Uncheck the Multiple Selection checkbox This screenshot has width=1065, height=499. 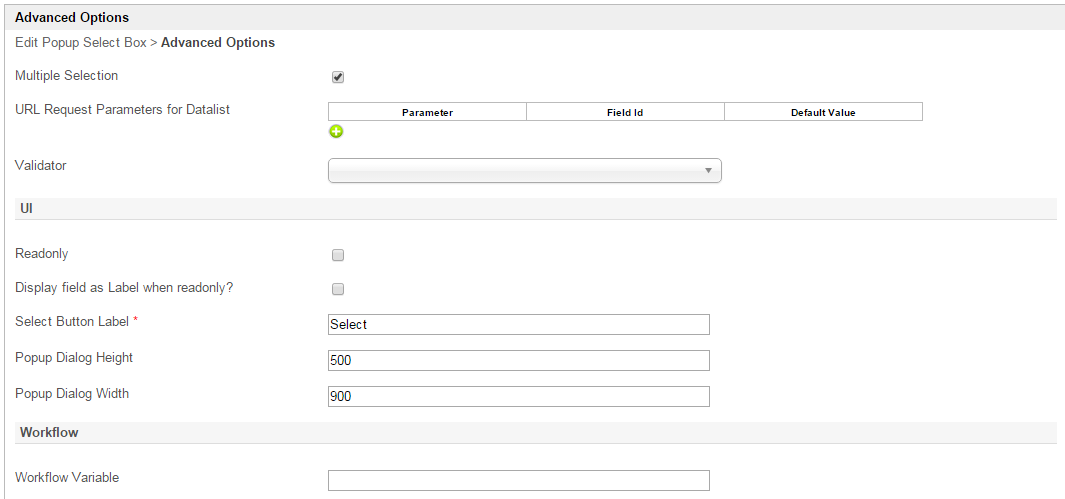tap(338, 77)
